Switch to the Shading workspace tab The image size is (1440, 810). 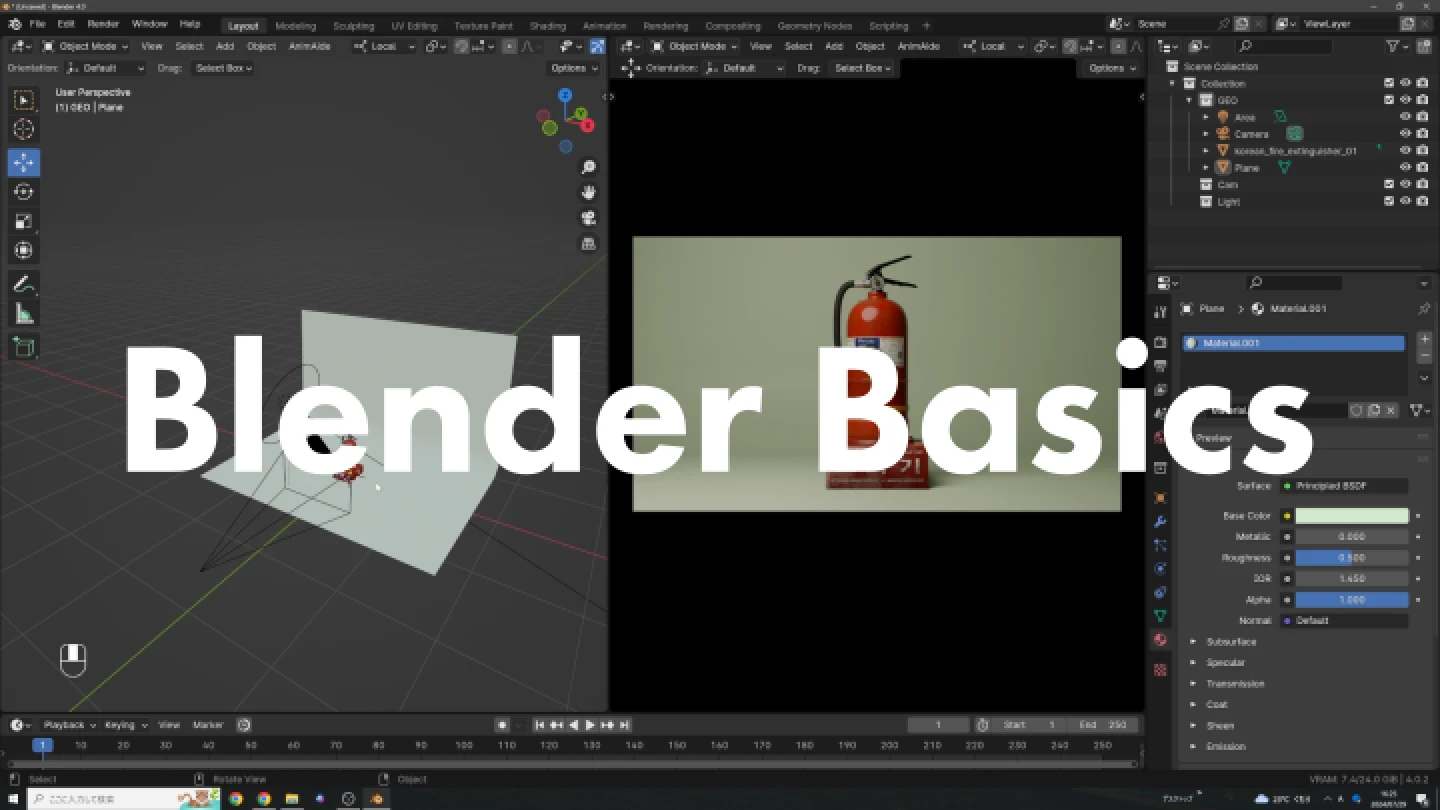coord(547,26)
